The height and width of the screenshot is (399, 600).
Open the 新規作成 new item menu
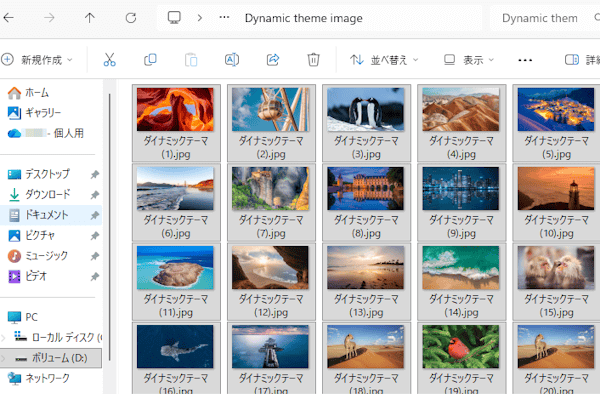[x=37, y=60]
